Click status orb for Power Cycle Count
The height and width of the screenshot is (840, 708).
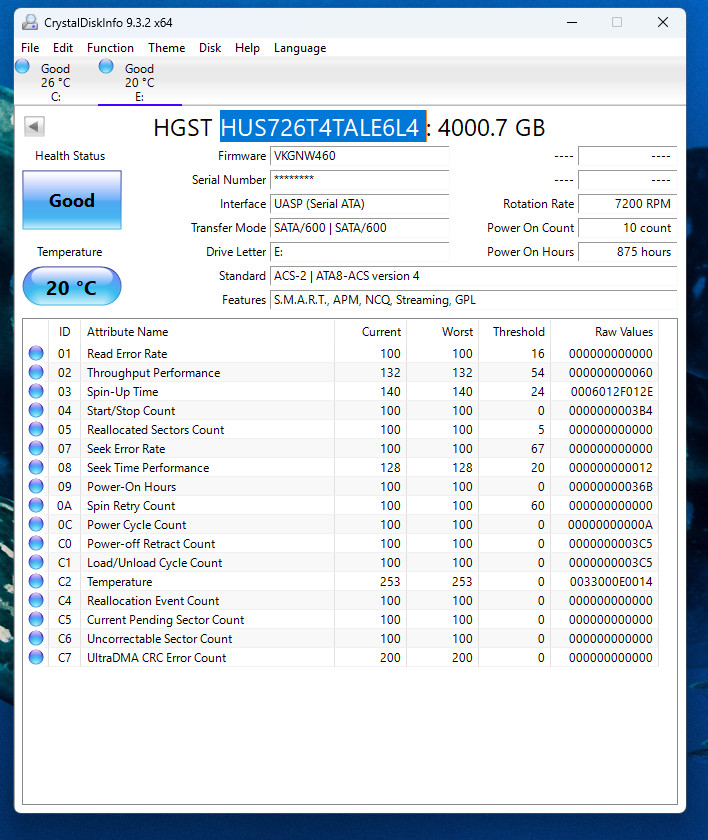pos(36,524)
